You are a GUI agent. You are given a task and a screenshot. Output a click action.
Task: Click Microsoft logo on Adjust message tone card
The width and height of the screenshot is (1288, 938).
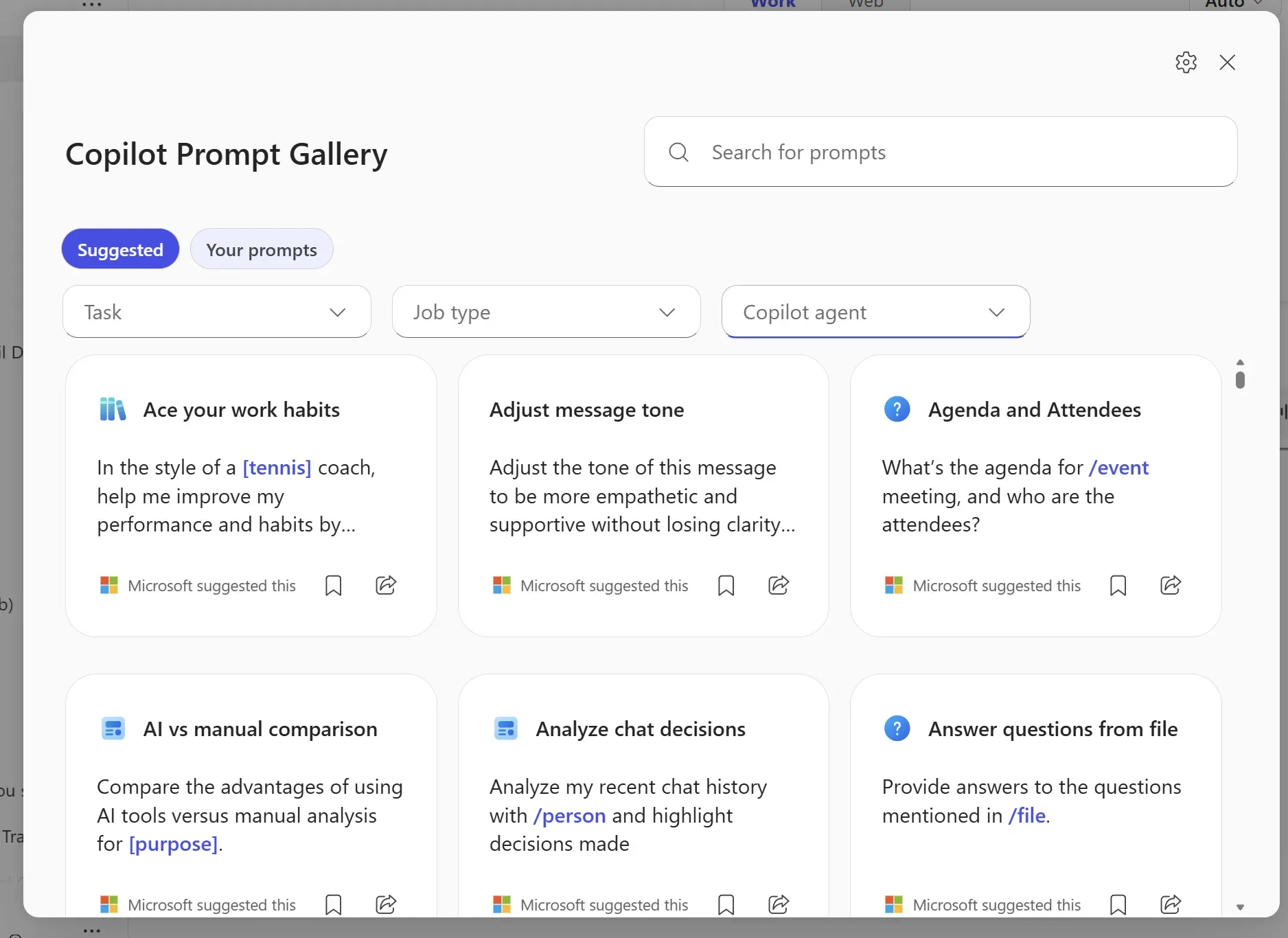[502, 585]
